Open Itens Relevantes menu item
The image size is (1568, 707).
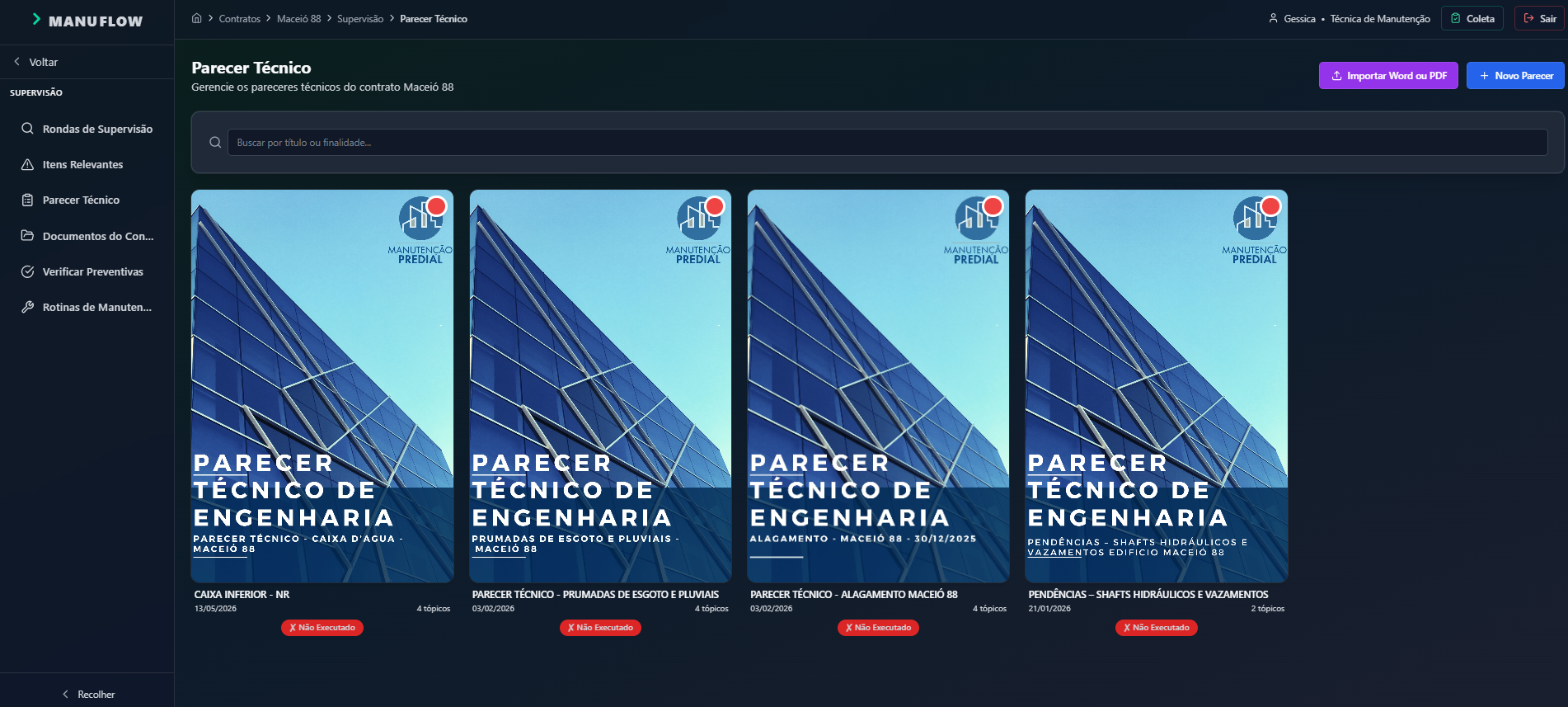(87, 164)
